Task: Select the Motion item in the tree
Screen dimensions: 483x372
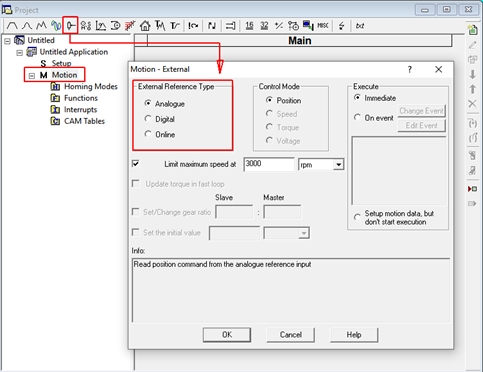Action: point(64,75)
